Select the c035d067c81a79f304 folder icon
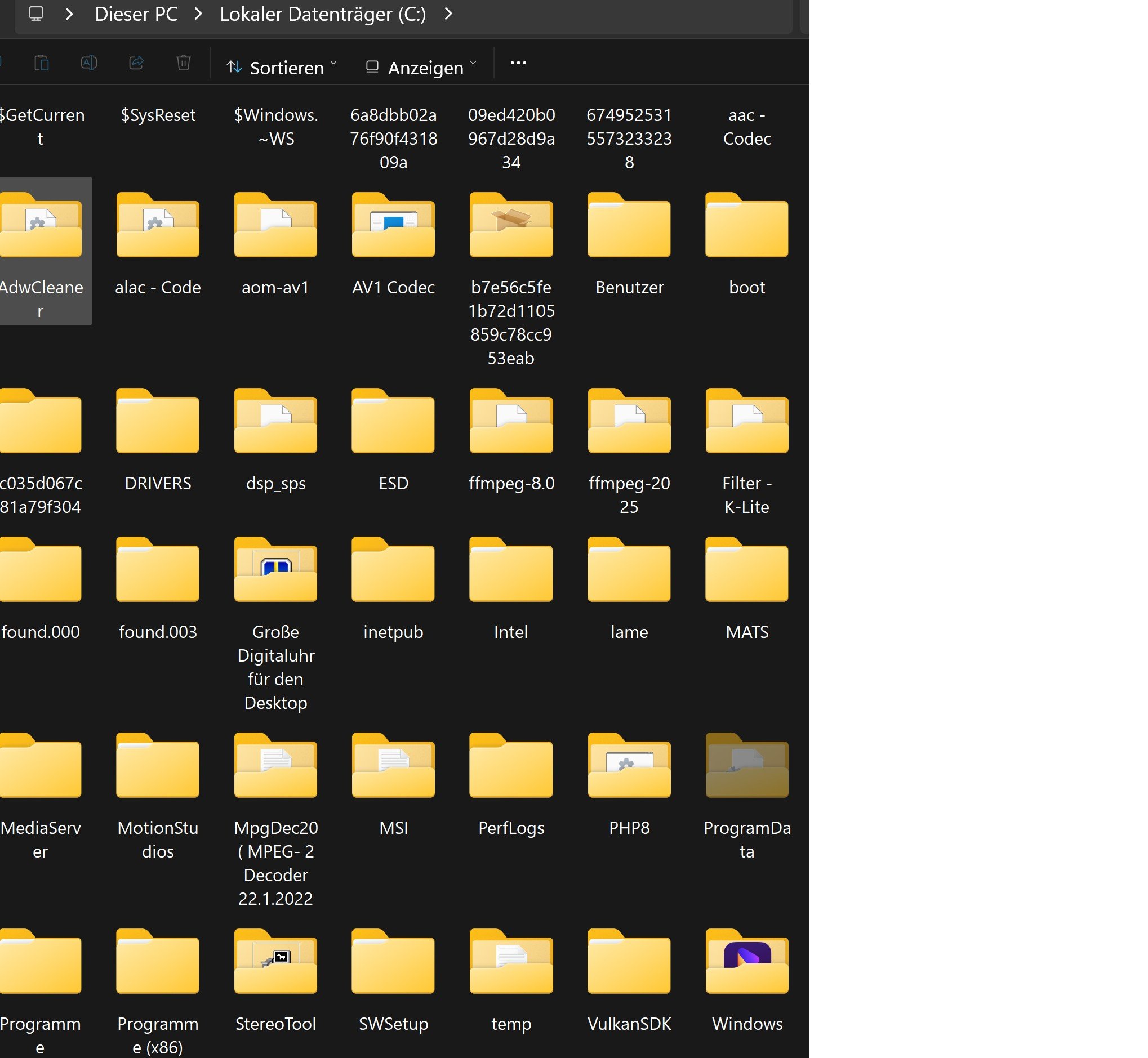This screenshot has width=1148, height=1058. point(40,421)
